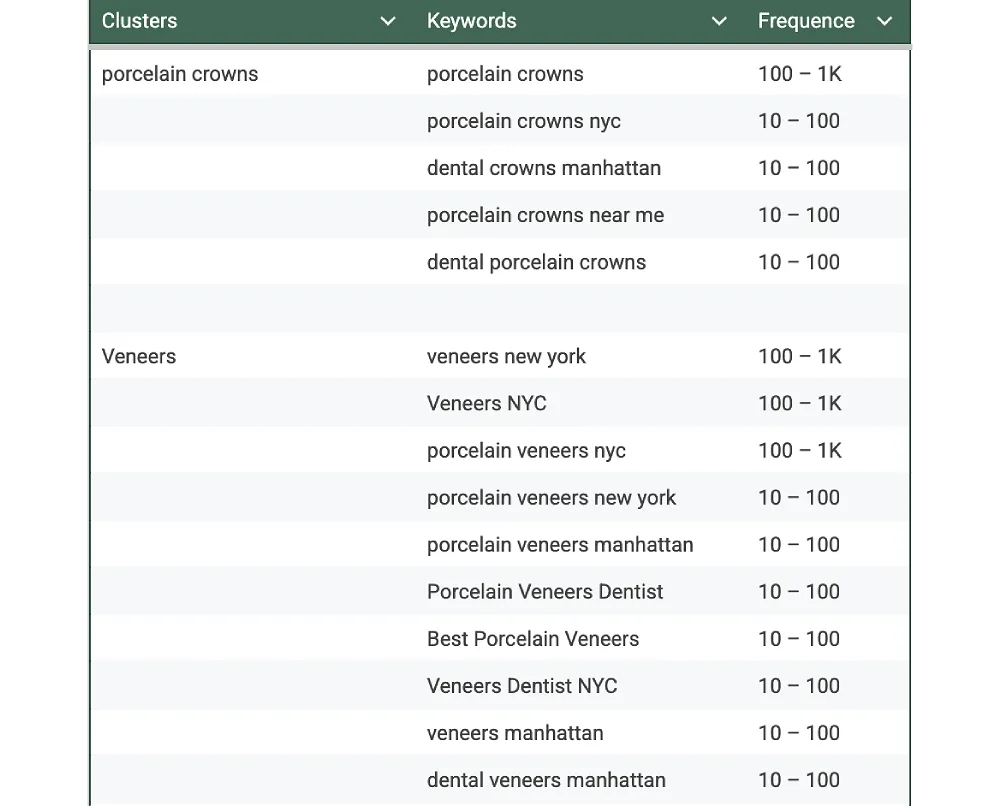Select the 'Veneers NYC' keyword cell
1000x806 pixels.
tap(486, 404)
